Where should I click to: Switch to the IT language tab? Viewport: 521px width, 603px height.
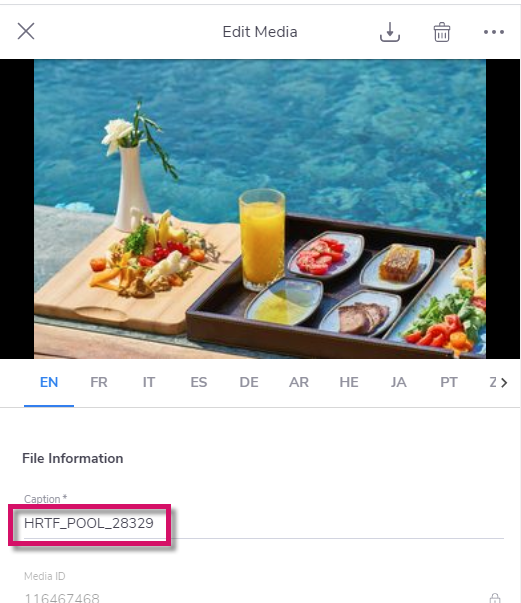[x=149, y=382]
